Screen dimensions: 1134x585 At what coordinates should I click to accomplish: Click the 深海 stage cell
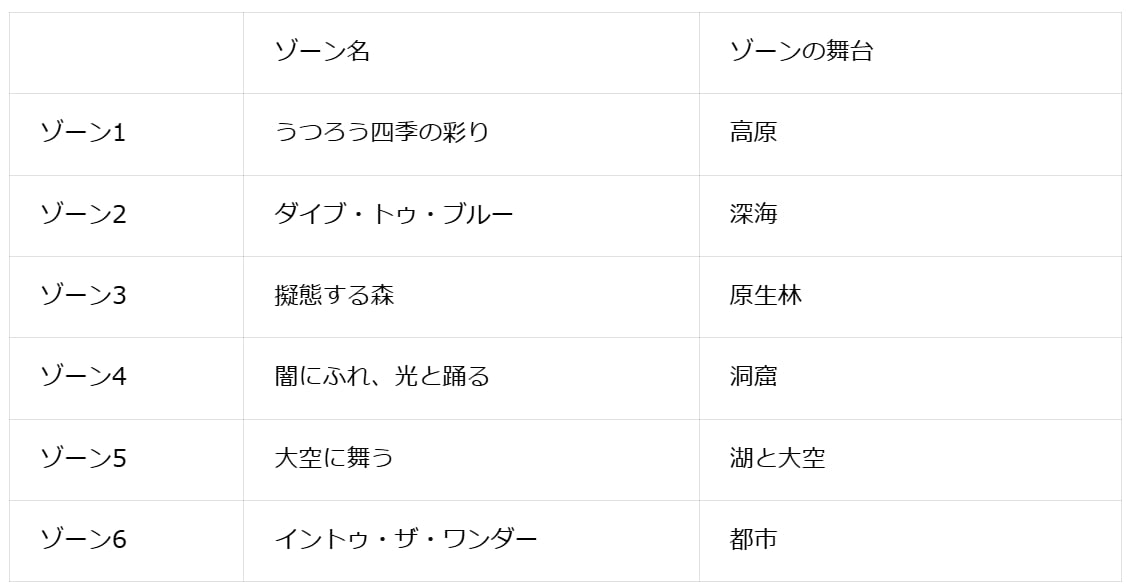753,214
